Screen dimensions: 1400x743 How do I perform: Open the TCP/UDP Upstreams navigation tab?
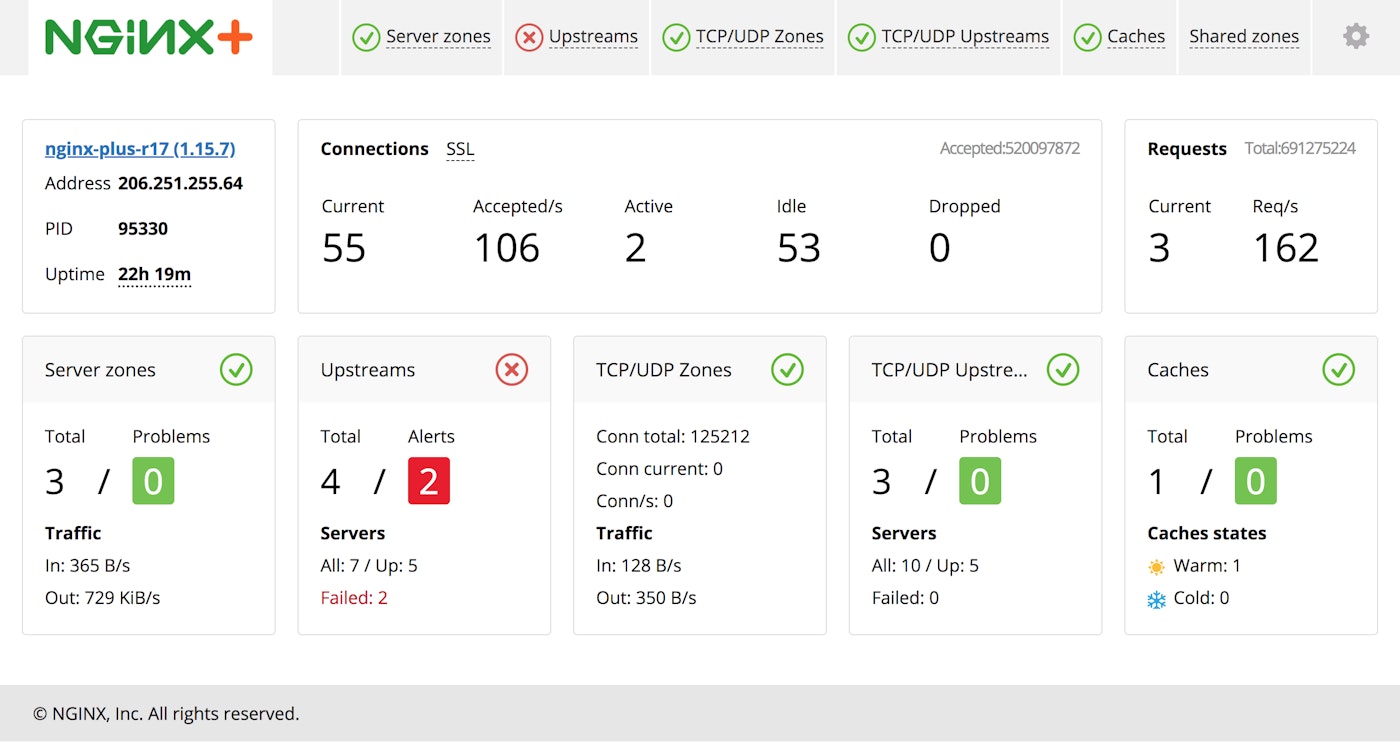click(948, 37)
